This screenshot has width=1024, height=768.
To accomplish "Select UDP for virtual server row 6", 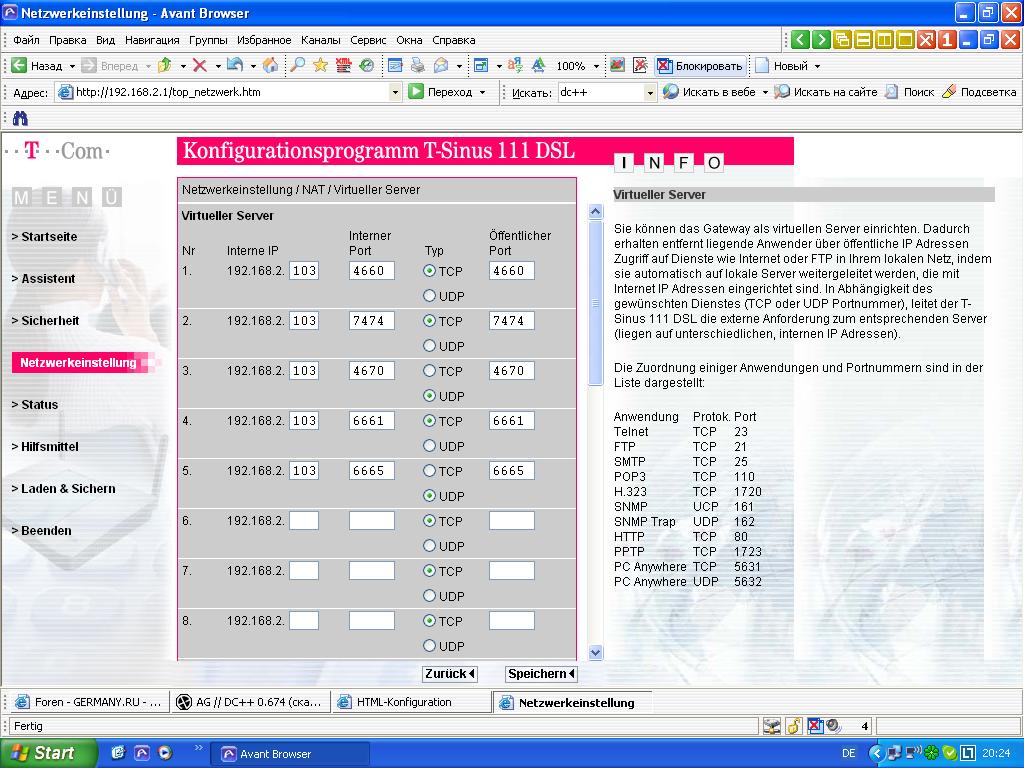I will 429,546.
